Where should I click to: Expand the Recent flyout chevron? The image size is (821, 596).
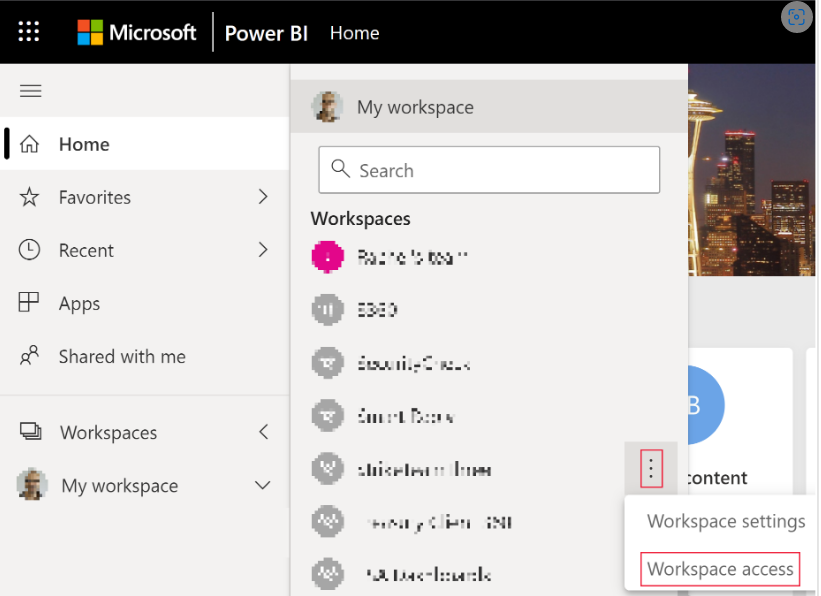(x=263, y=250)
